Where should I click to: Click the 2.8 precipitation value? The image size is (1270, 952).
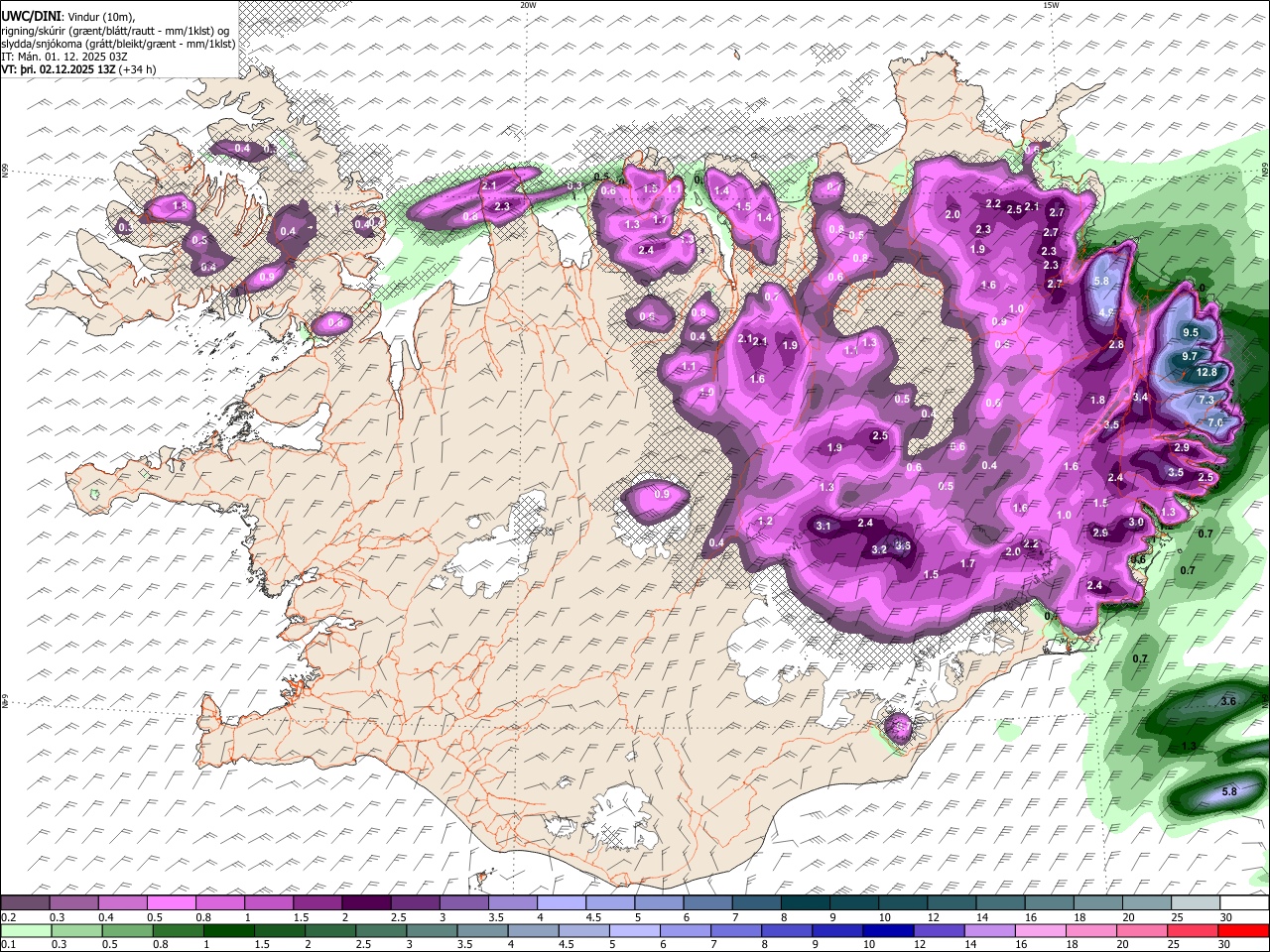[x=1116, y=344]
